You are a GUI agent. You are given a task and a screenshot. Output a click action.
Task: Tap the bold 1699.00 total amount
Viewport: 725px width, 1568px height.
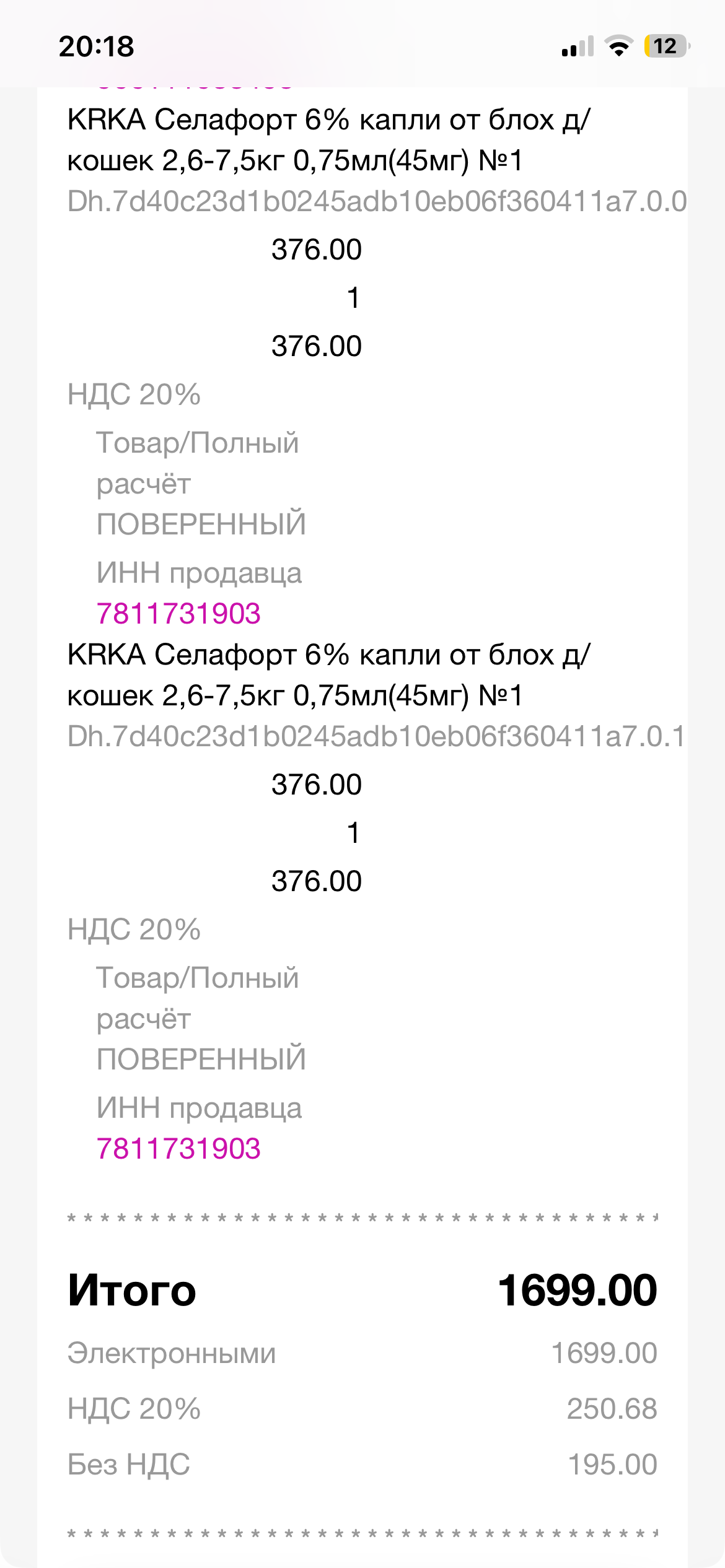pos(577,1291)
